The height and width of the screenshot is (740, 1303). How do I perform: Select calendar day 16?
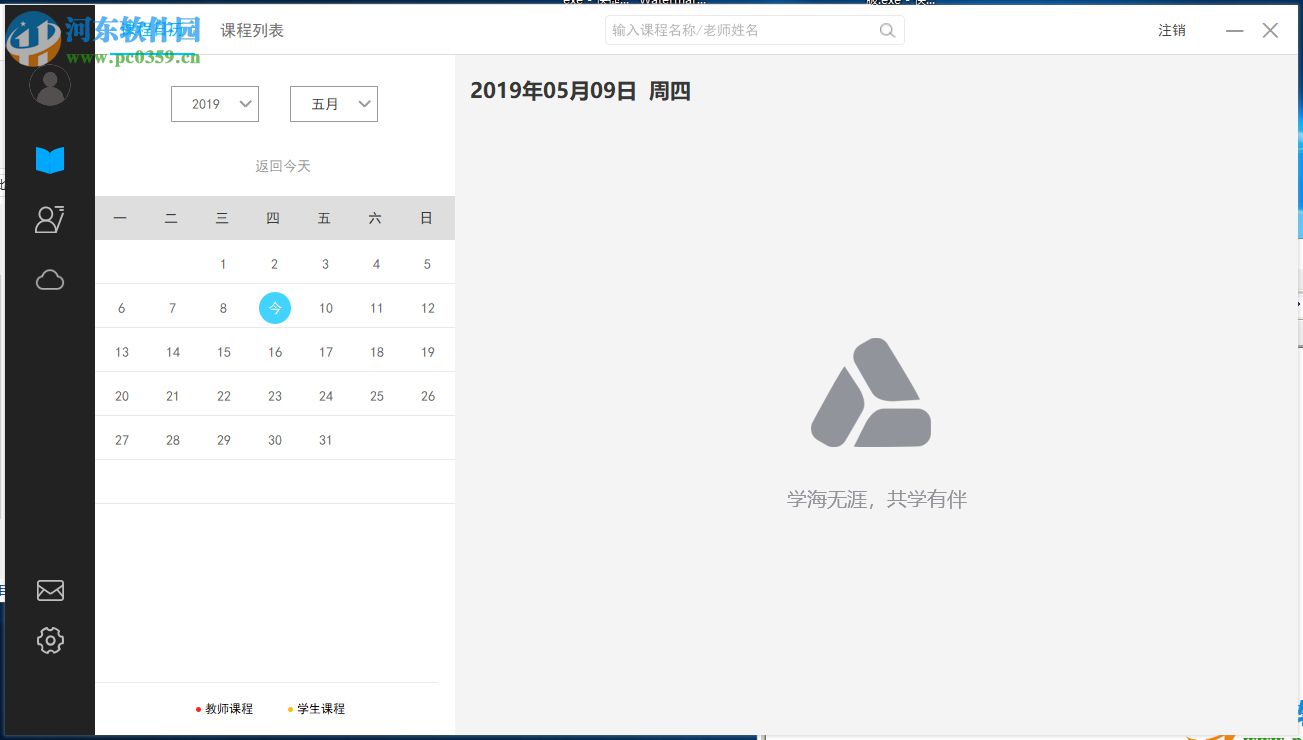(275, 352)
